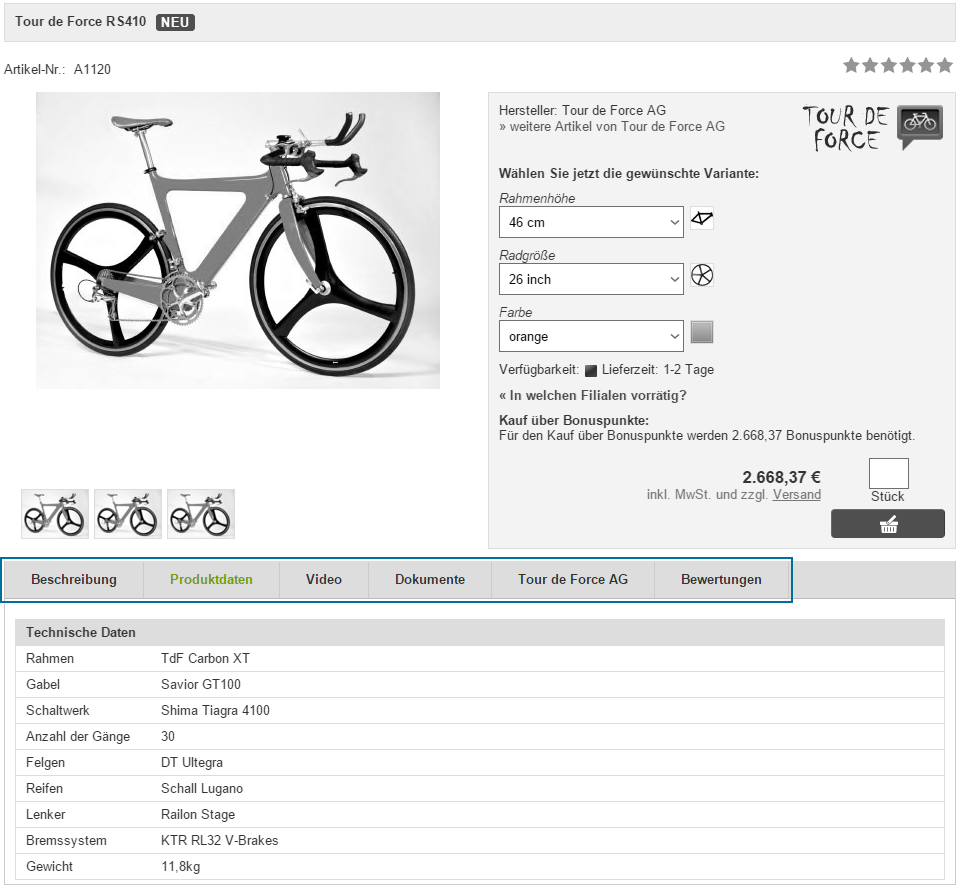Click the Schall Lugano tires value

coord(202,789)
